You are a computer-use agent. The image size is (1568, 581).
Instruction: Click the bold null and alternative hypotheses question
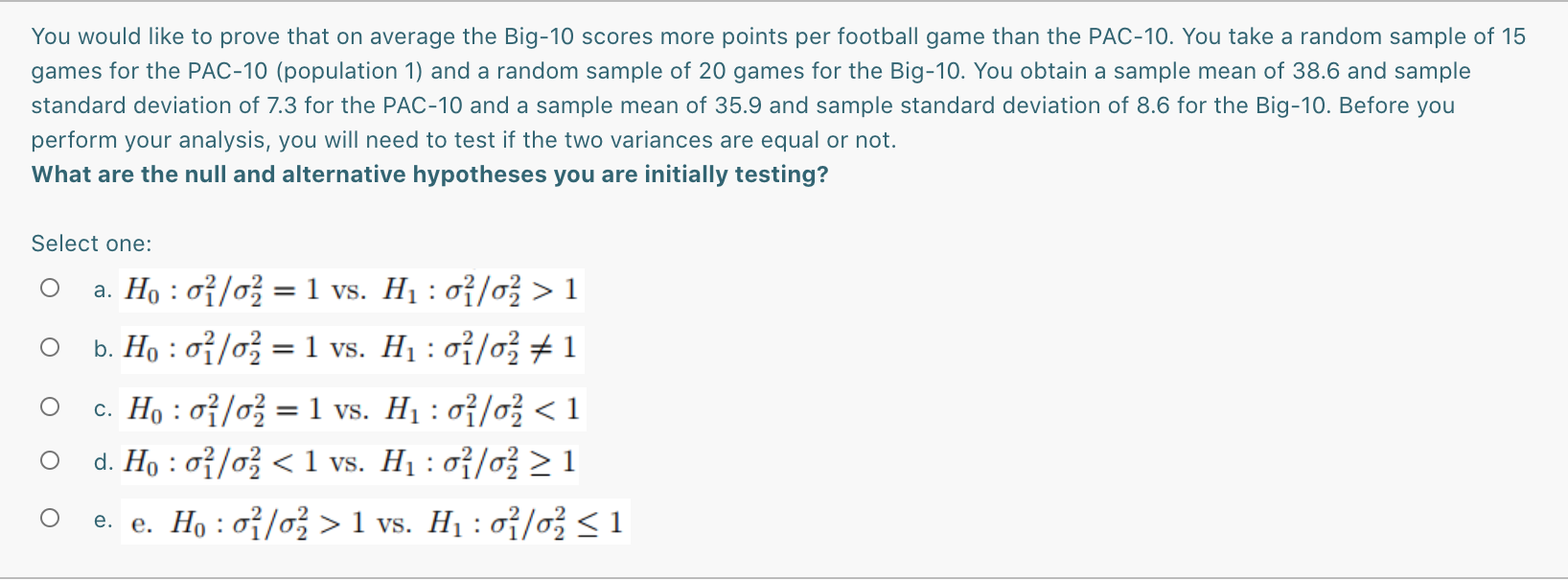[429, 174]
